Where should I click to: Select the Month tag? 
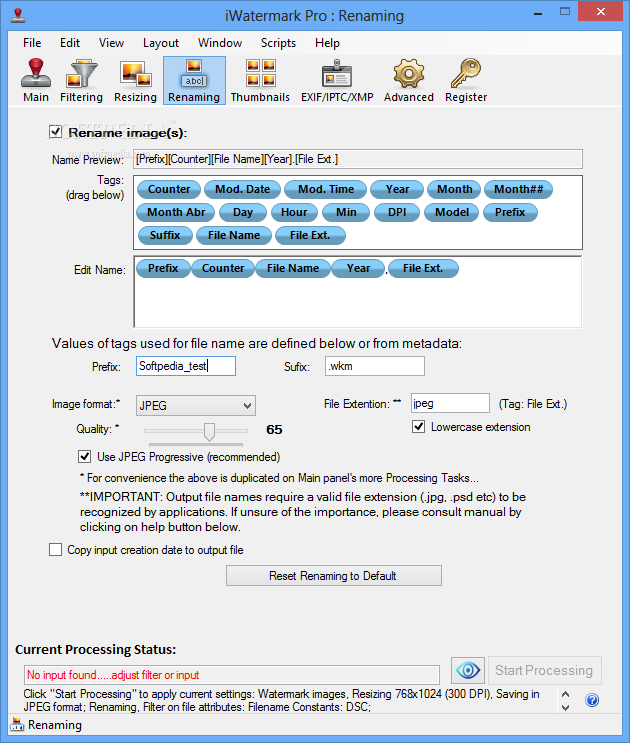click(x=454, y=190)
